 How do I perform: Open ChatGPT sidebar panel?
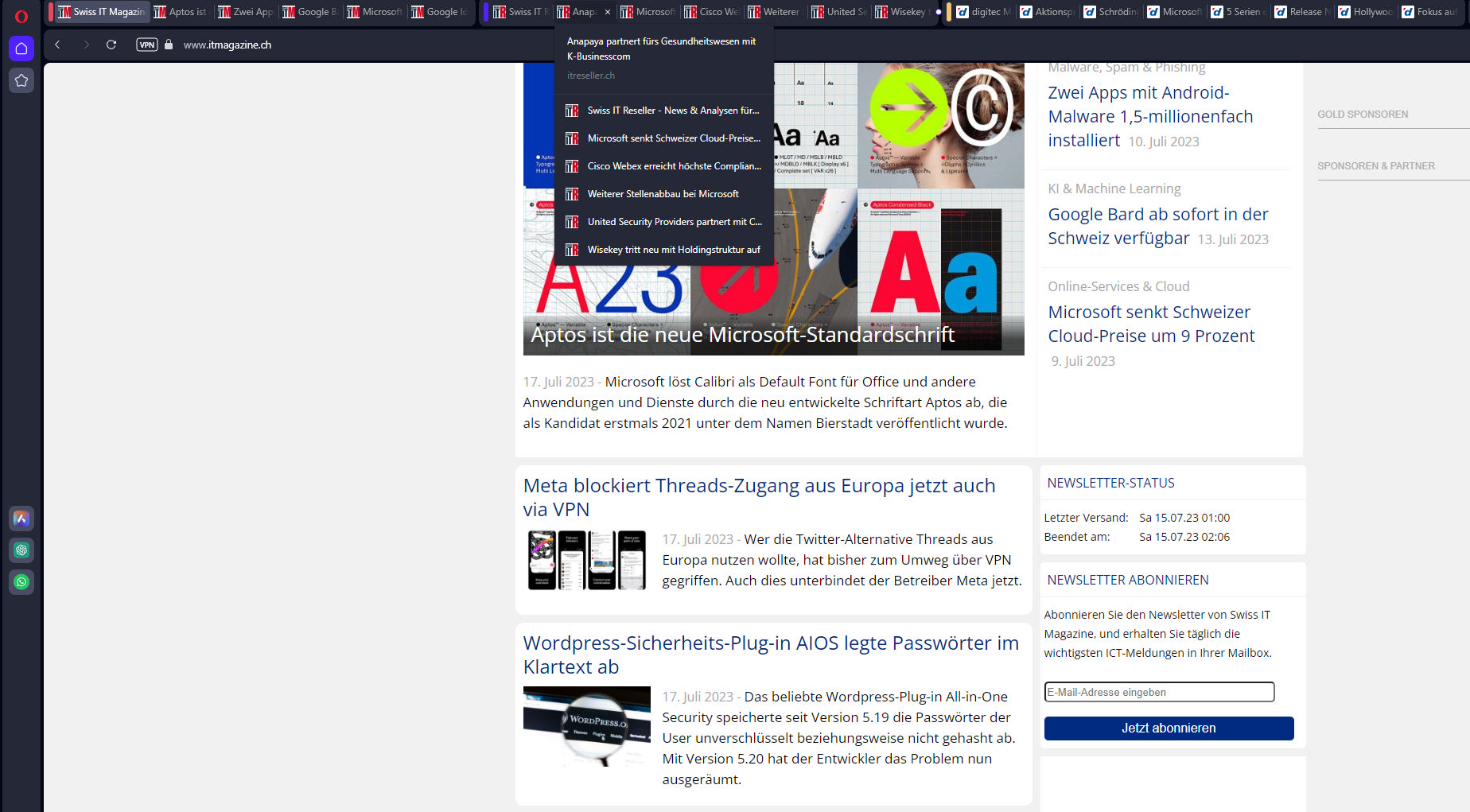[21, 550]
